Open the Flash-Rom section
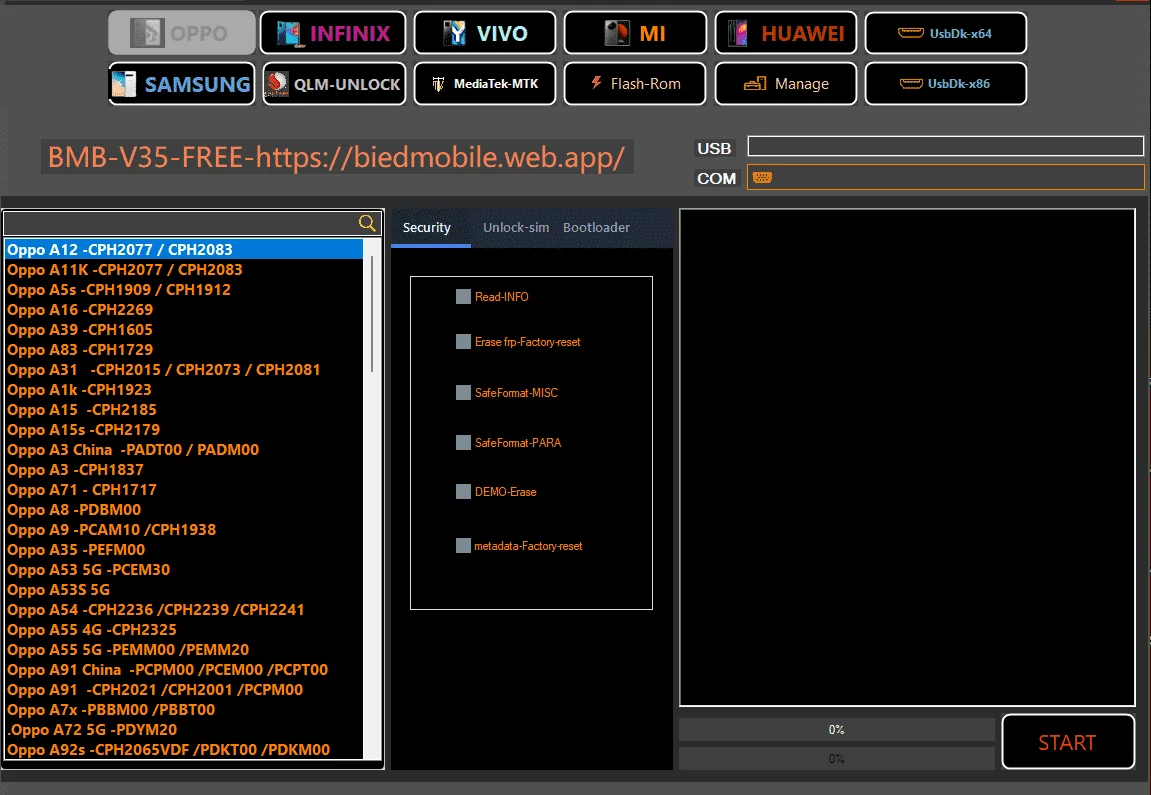This screenshot has height=795, width=1151. 635,84
